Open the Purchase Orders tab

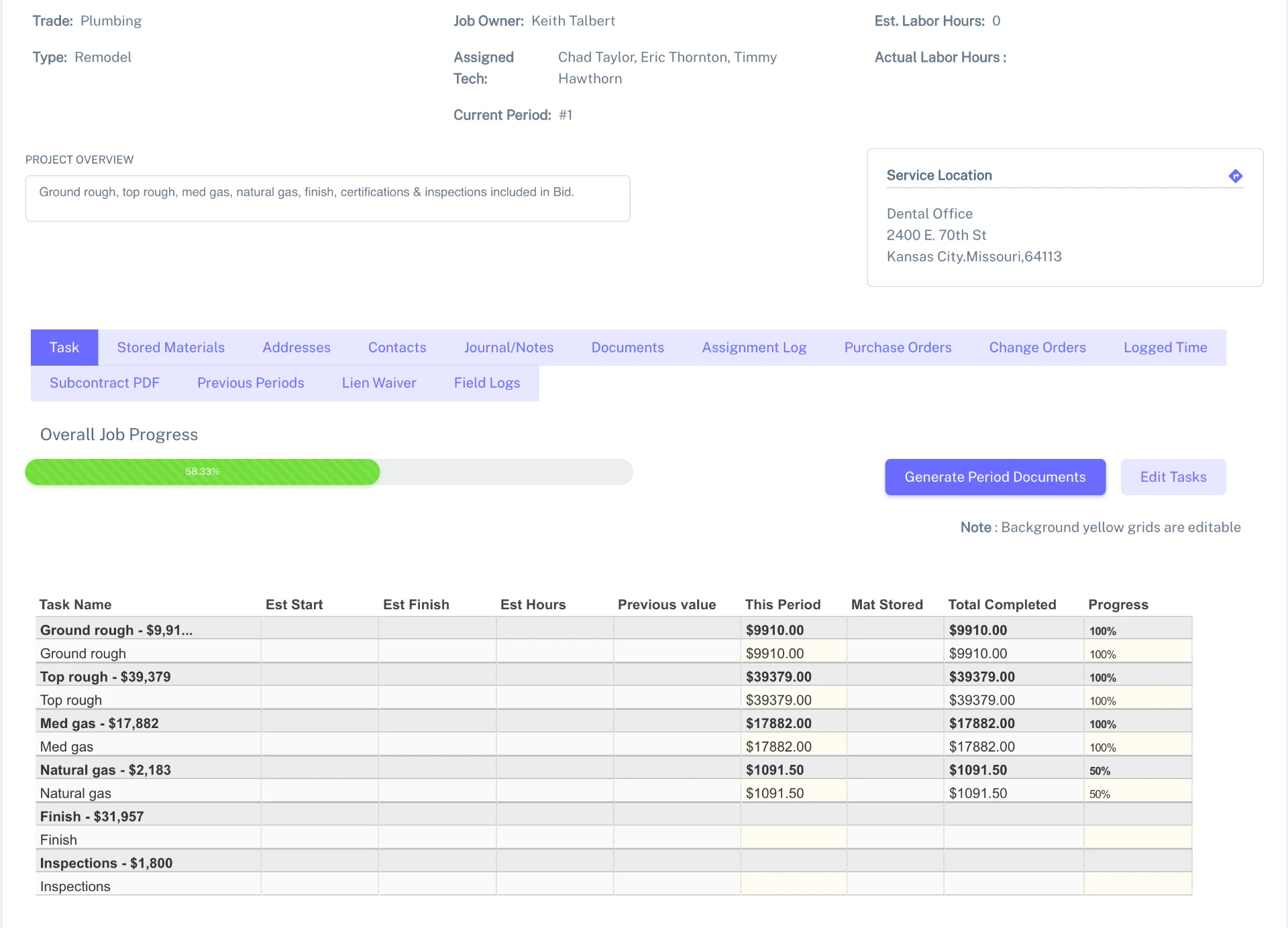point(898,348)
